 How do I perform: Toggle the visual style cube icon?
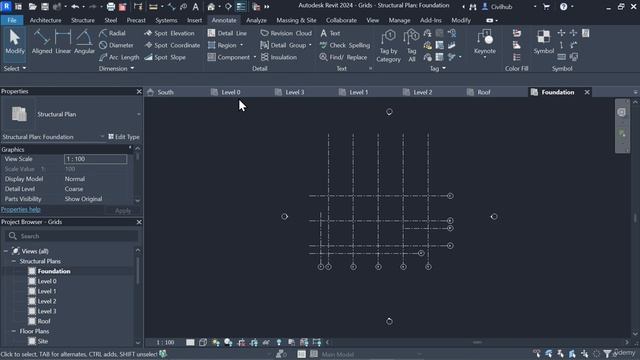tap(203, 342)
